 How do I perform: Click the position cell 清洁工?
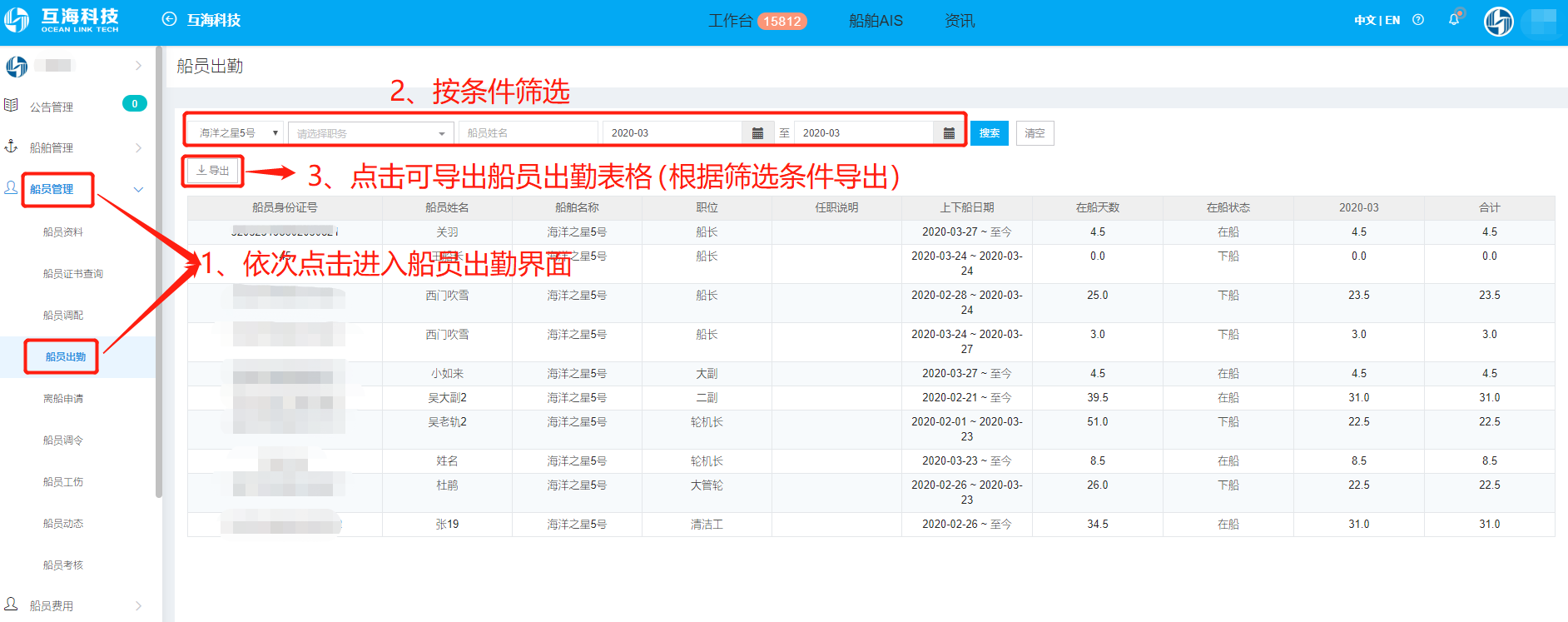[x=707, y=525]
